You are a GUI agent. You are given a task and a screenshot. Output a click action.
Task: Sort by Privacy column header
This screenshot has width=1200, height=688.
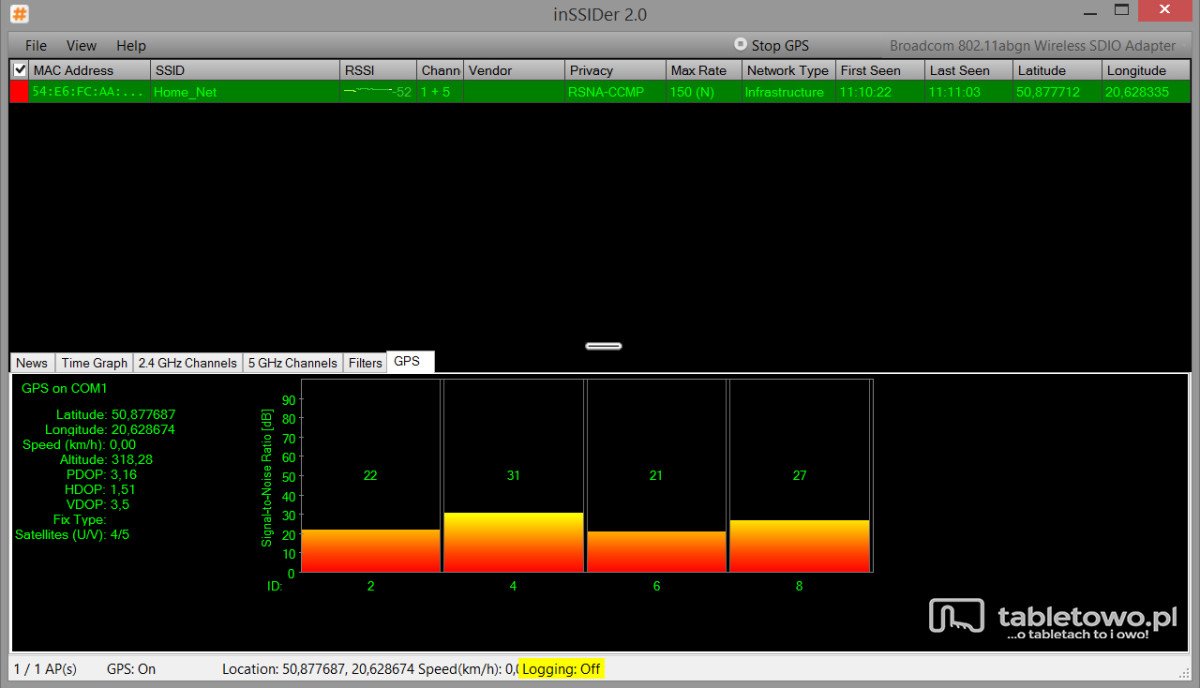tap(616, 70)
